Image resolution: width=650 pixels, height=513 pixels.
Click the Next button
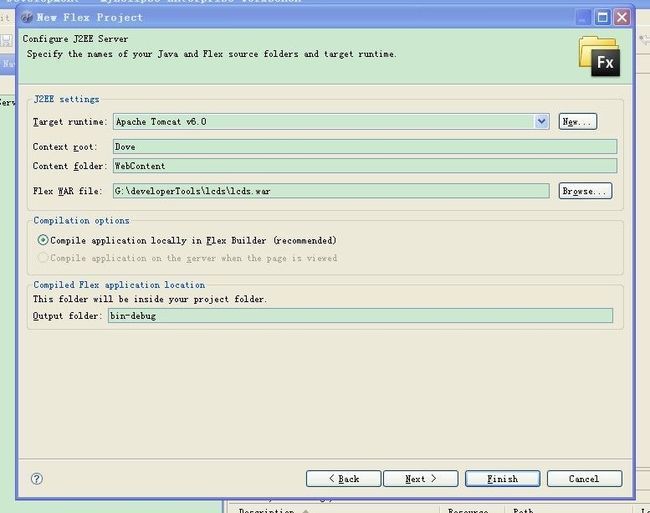(x=421, y=479)
